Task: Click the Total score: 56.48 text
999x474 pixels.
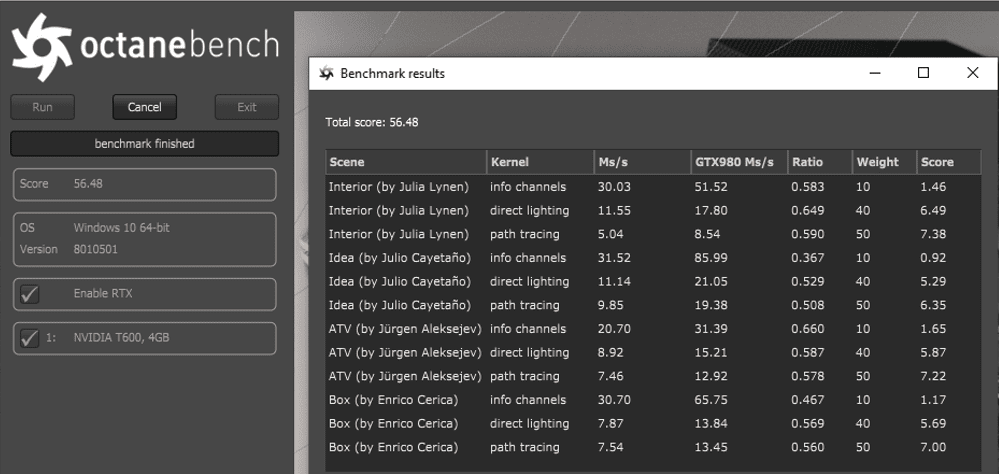Action: pos(371,122)
